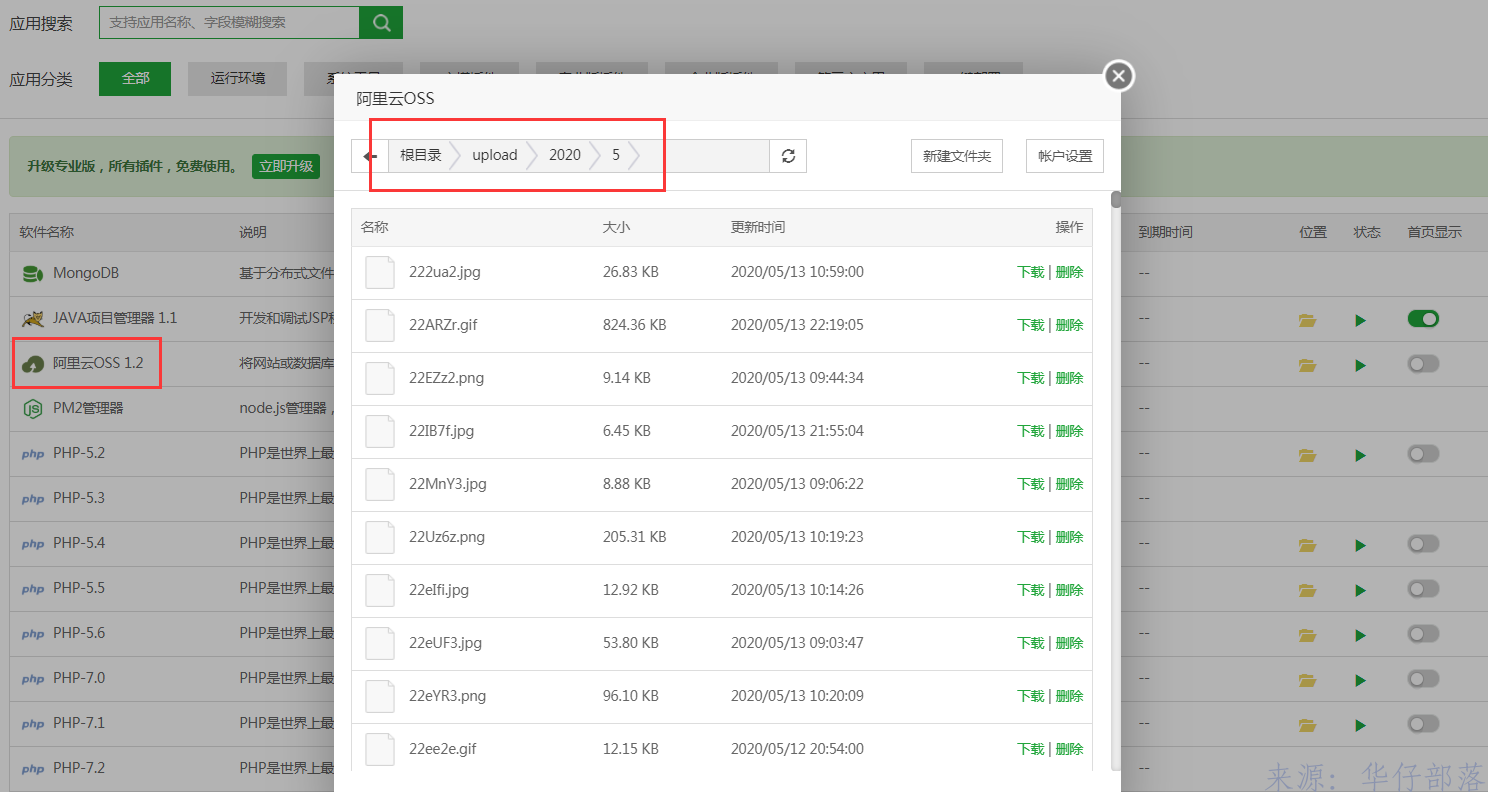Navigate to 2020 folder in breadcrumb

coord(565,156)
